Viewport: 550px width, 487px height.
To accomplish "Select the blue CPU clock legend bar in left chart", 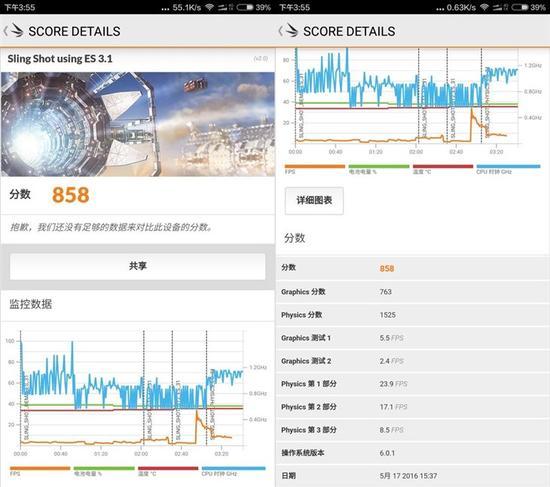I will click(234, 468).
